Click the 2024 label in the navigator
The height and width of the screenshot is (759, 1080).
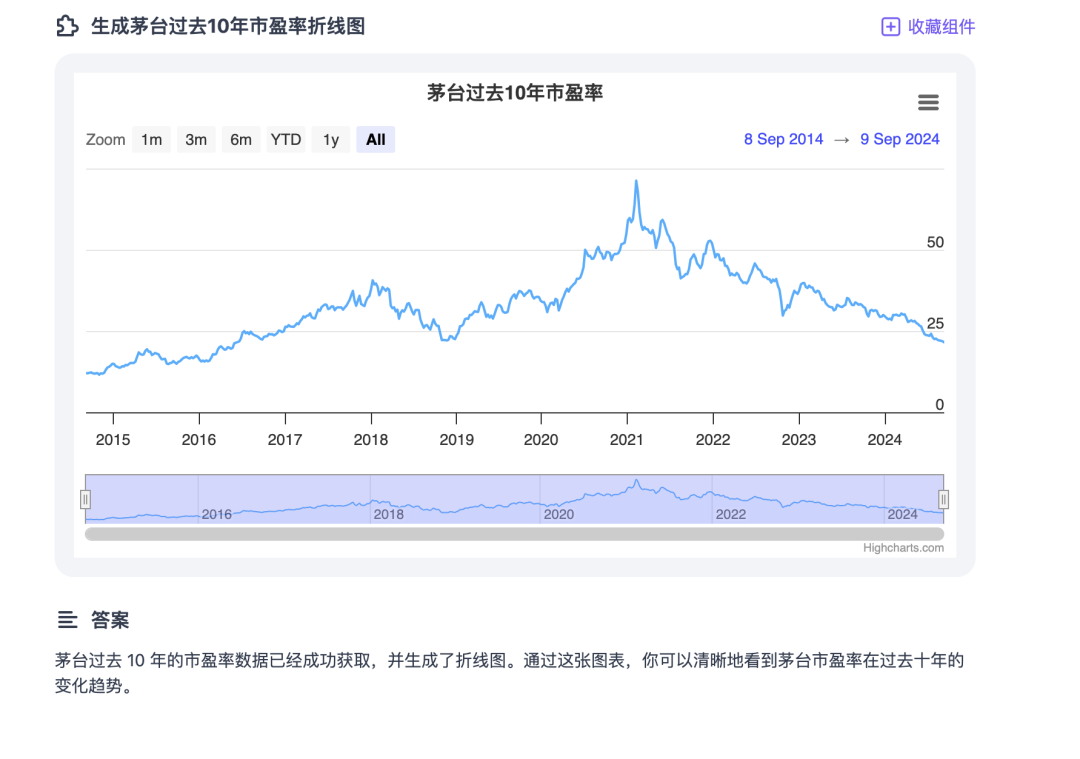[x=902, y=514]
